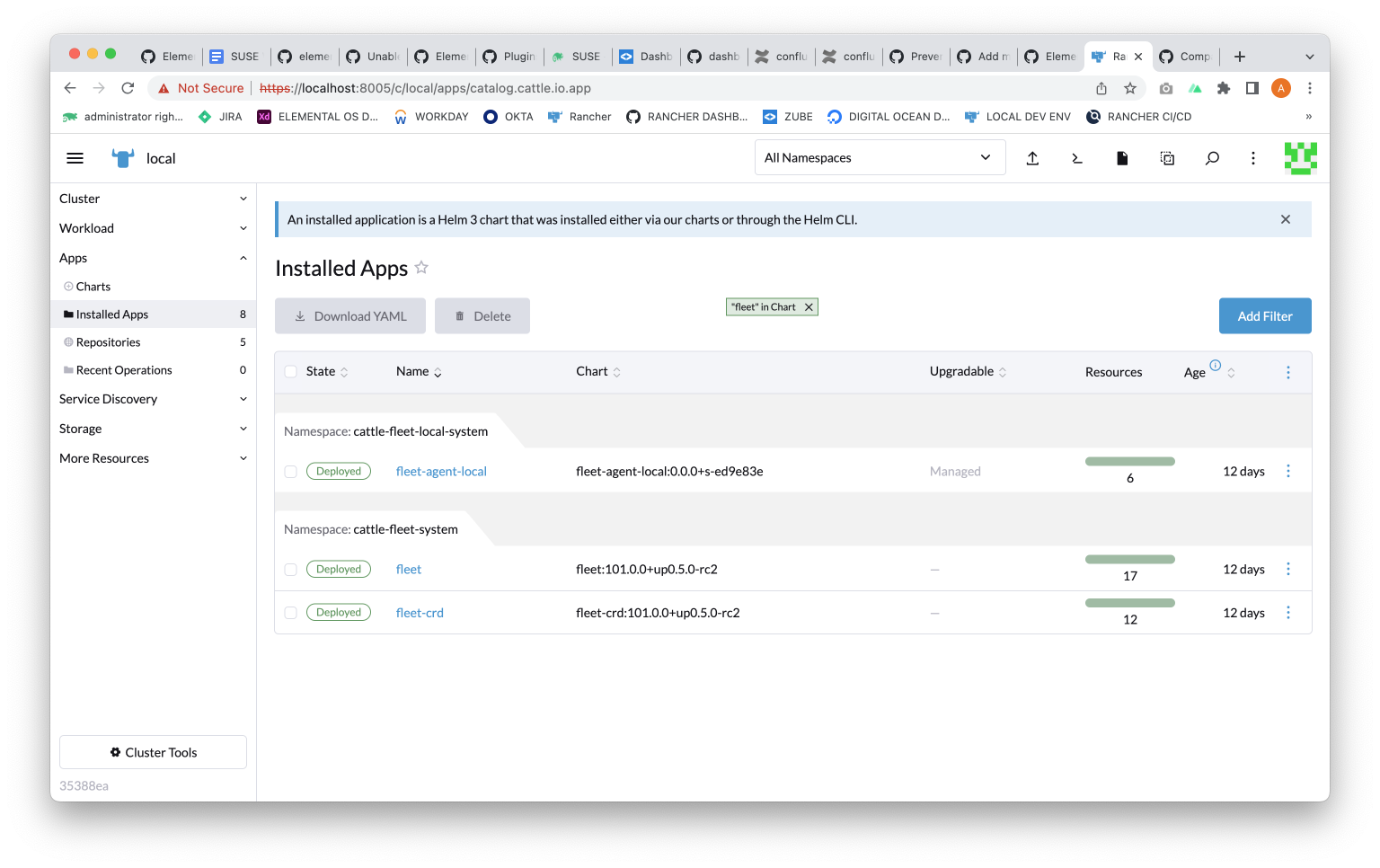Switch to the Comp browser tab

pos(1186,57)
